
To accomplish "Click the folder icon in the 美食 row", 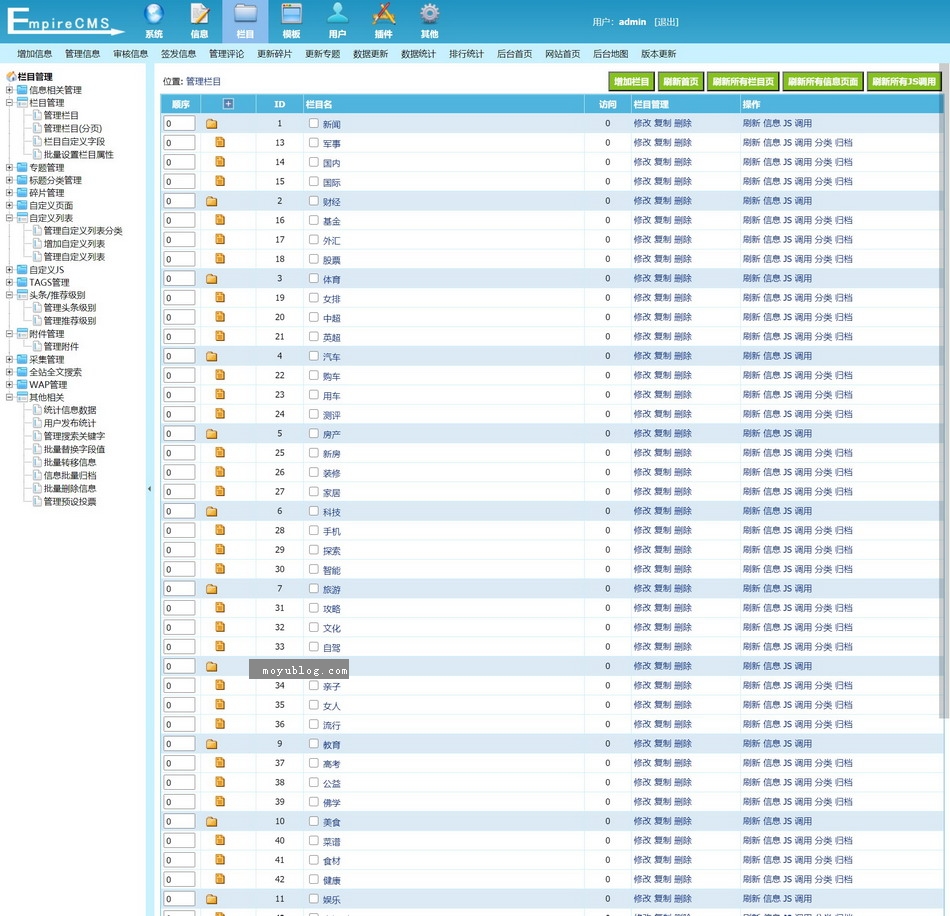I will [x=211, y=821].
